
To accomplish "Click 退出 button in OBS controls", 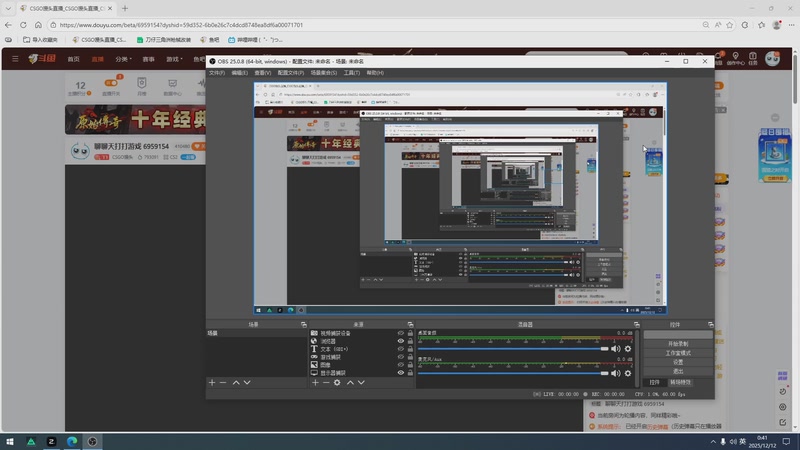I will tap(678, 371).
